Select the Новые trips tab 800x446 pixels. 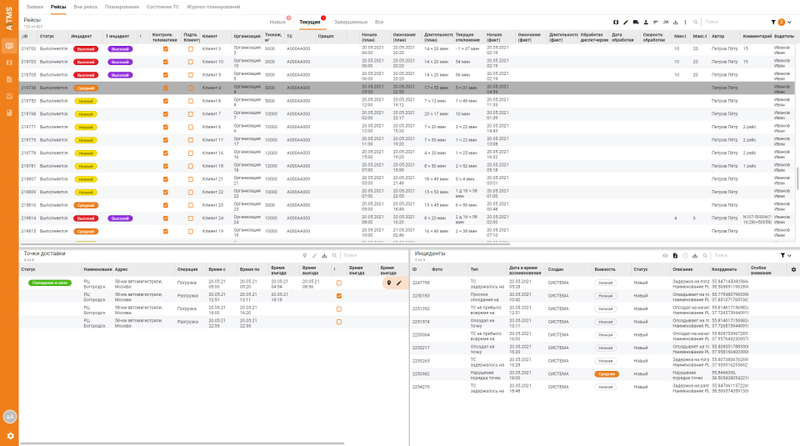coord(278,22)
